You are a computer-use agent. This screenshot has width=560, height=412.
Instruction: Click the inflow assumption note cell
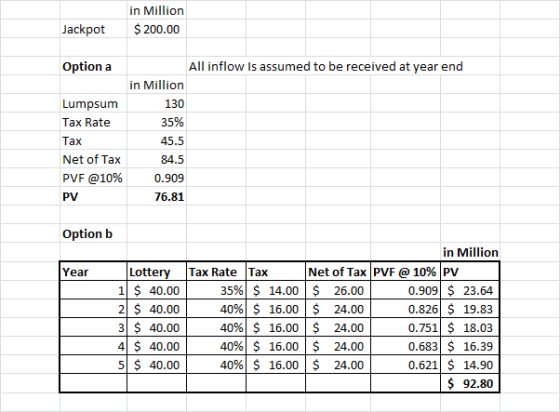pyautogui.click(x=326, y=66)
